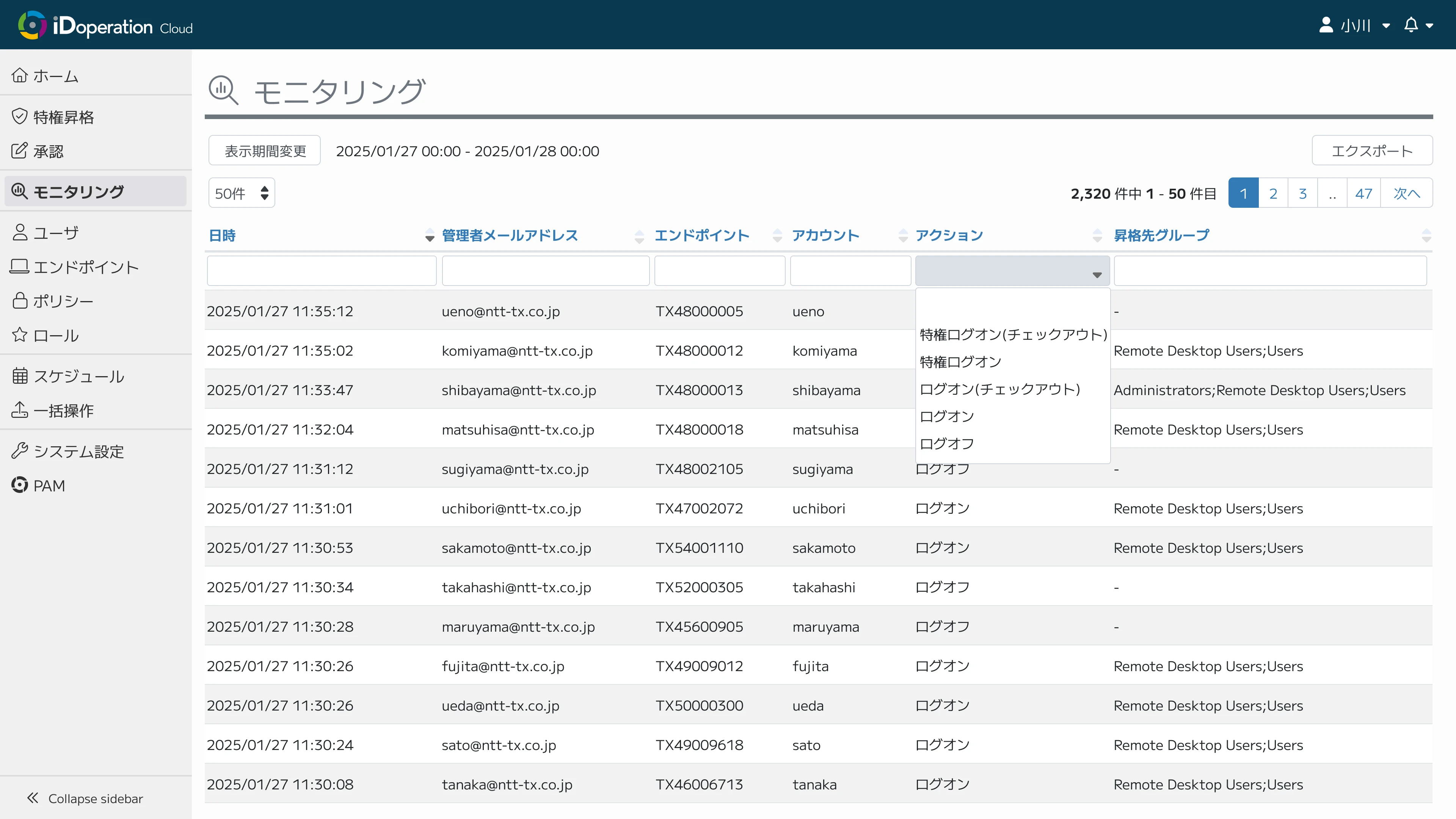Image resolution: width=1456 pixels, height=819 pixels.
Task: Select ログオフ from action filter dropdown
Action: tap(947, 444)
